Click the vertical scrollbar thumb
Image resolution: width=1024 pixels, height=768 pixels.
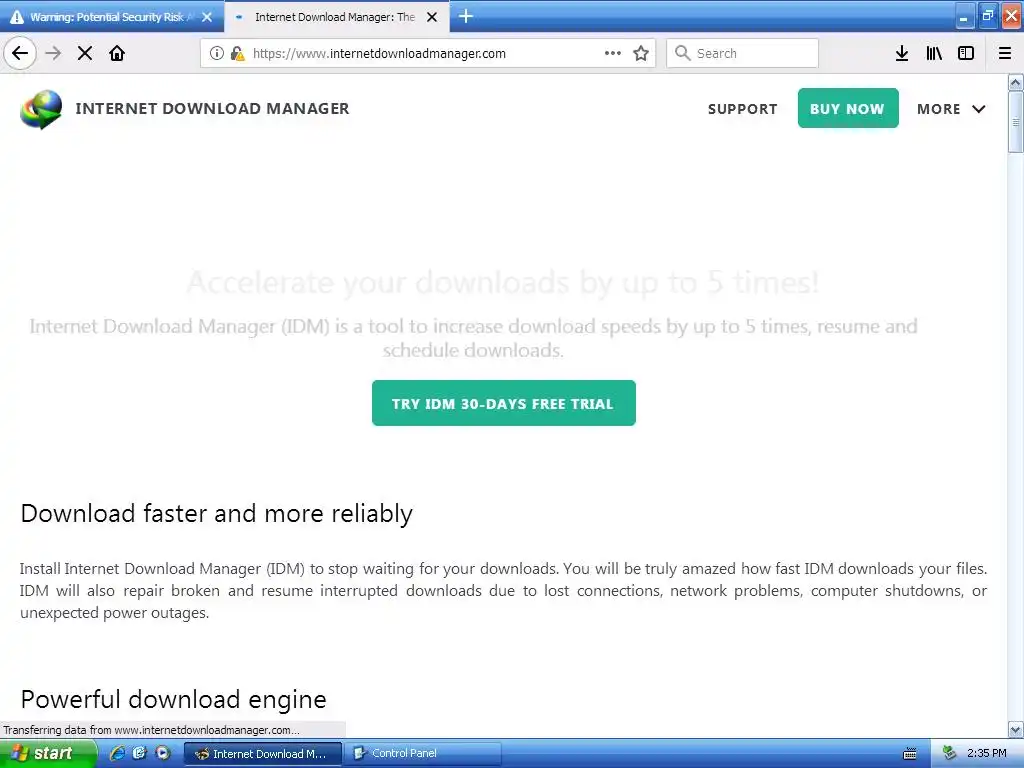(1016, 122)
